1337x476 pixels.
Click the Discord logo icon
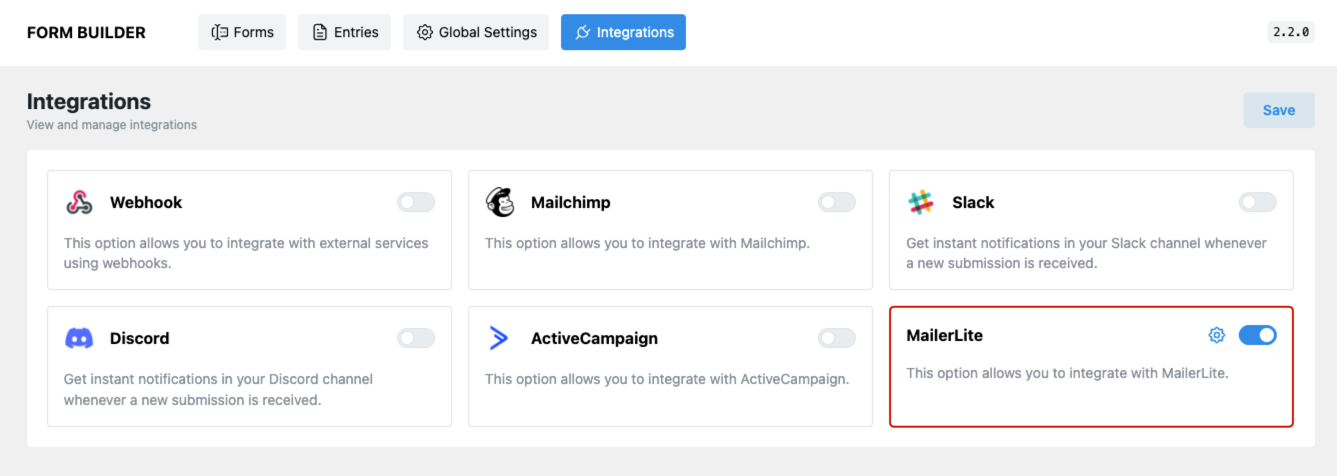(79, 338)
